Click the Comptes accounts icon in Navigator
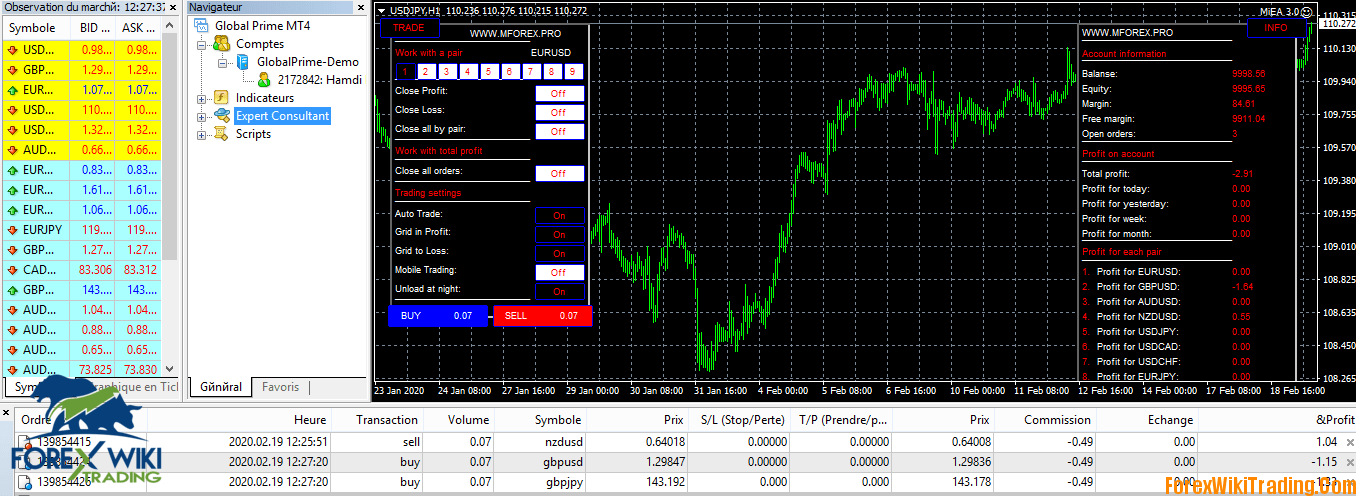1356x496 pixels. (x=222, y=44)
